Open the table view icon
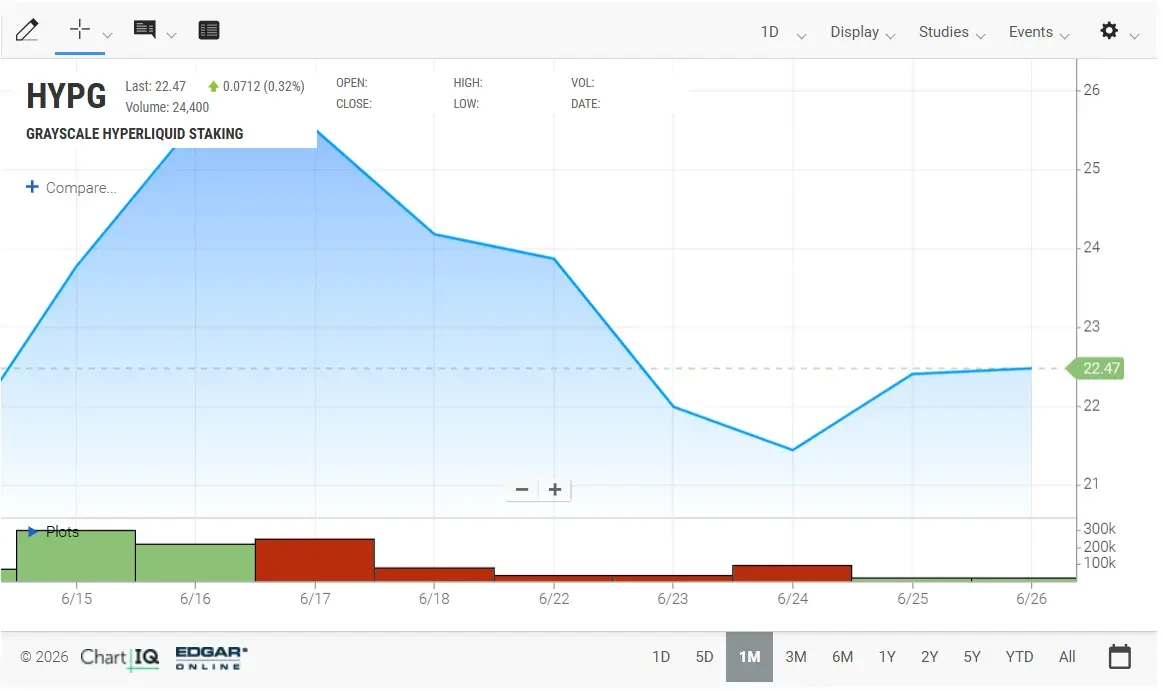 pyautogui.click(x=208, y=30)
